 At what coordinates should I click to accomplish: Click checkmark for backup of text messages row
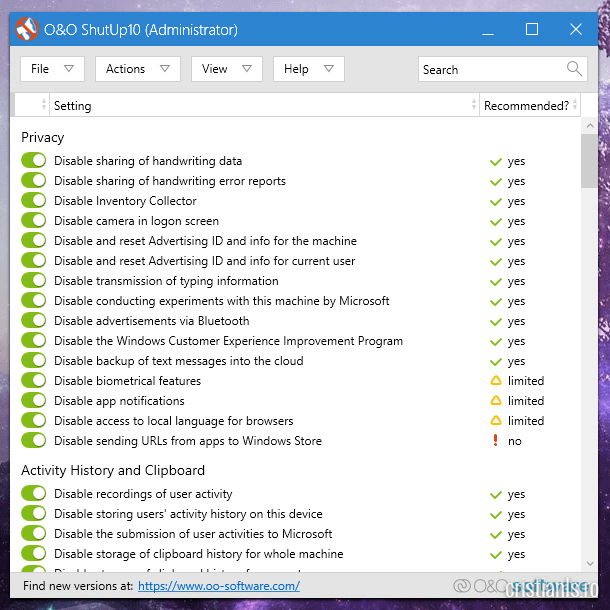(x=496, y=361)
